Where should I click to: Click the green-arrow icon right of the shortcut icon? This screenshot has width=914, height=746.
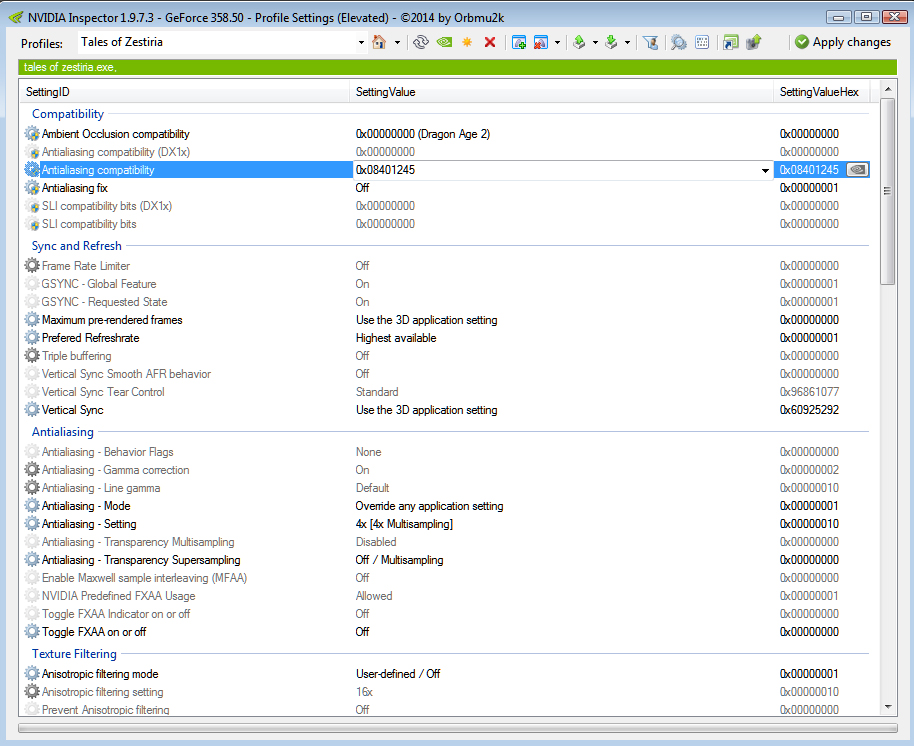pyautogui.click(x=754, y=42)
